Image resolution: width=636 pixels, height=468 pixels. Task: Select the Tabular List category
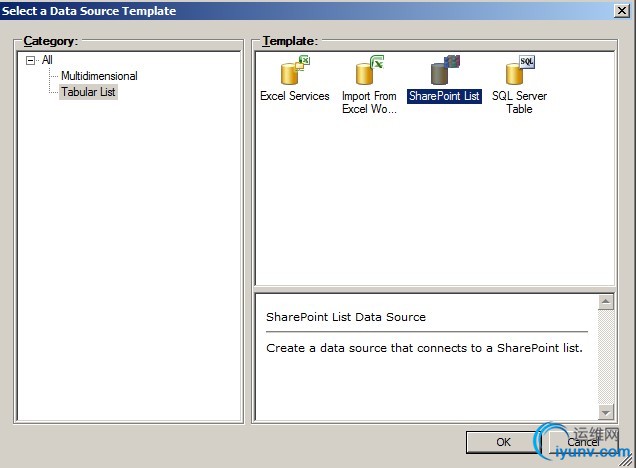(x=88, y=92)
